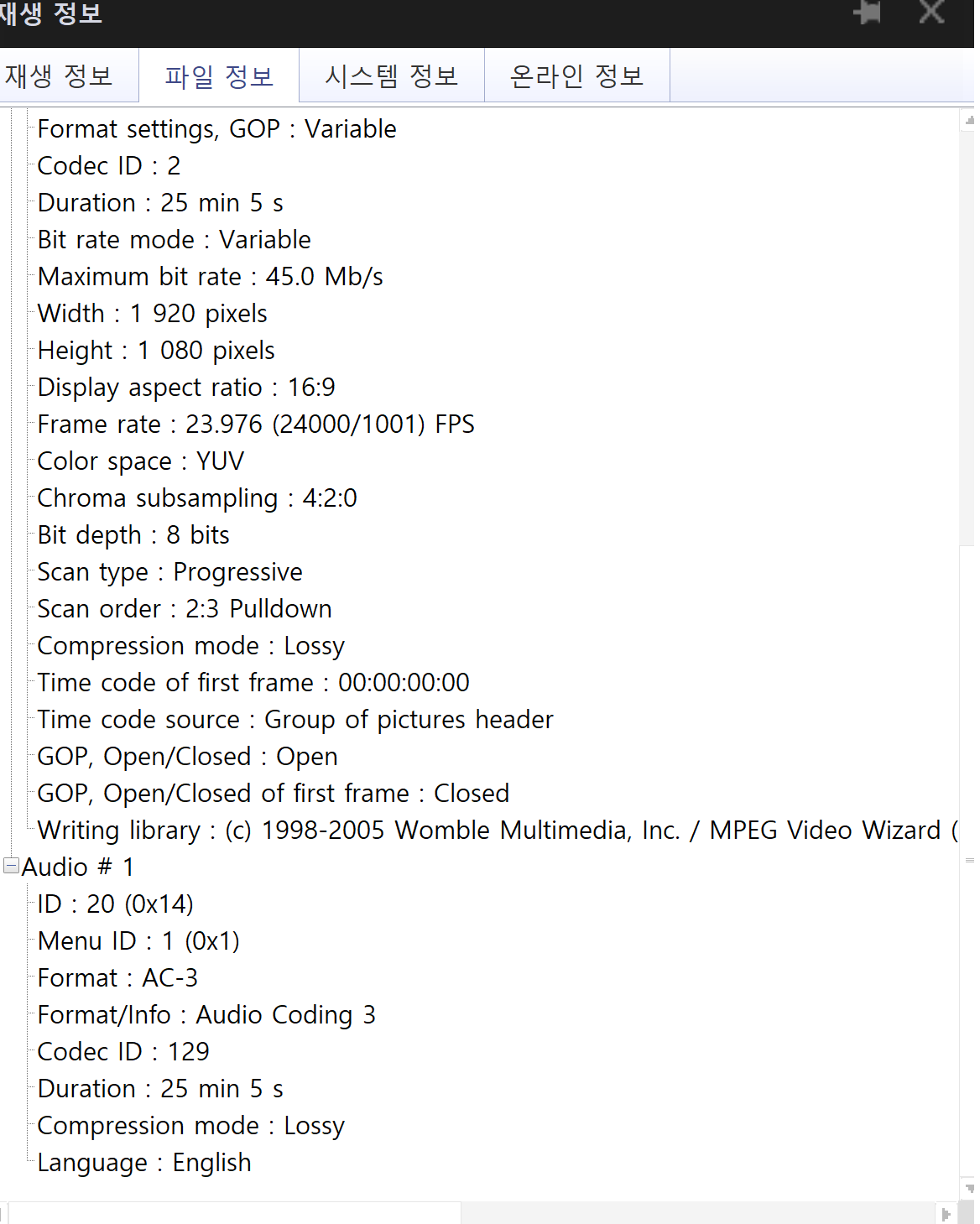Screen dimensions: 980x1224
Task: Select the Scan order 2:3 Pulldown row
Action: coord(185,608)
